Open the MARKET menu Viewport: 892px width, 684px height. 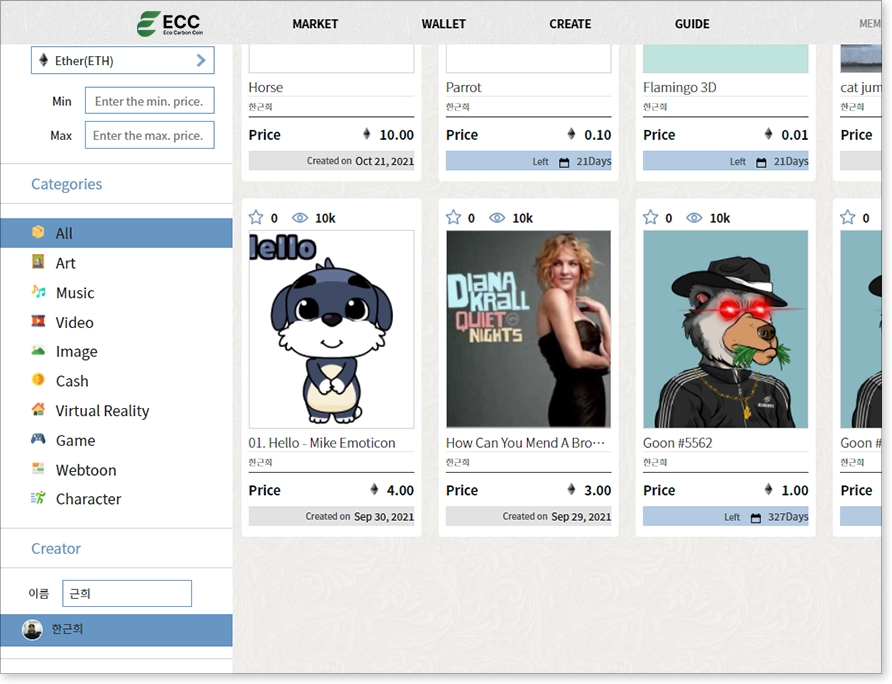pyautogui.click(x=315, y=24)
